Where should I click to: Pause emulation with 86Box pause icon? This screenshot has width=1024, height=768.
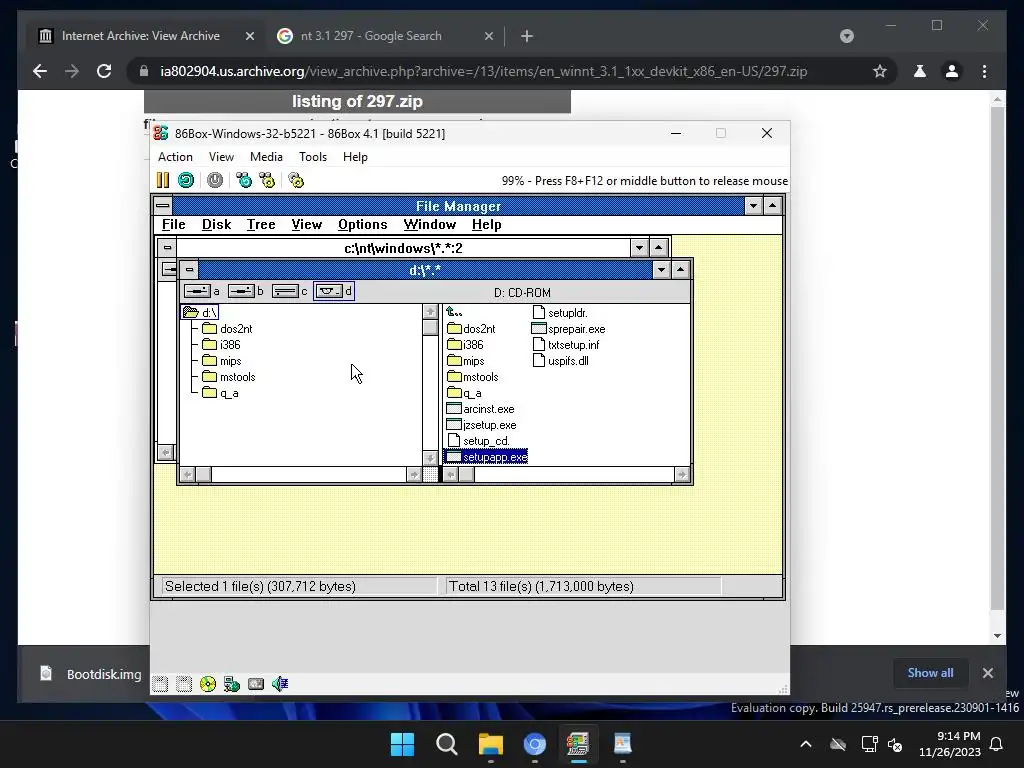click(x=163, y=180)
